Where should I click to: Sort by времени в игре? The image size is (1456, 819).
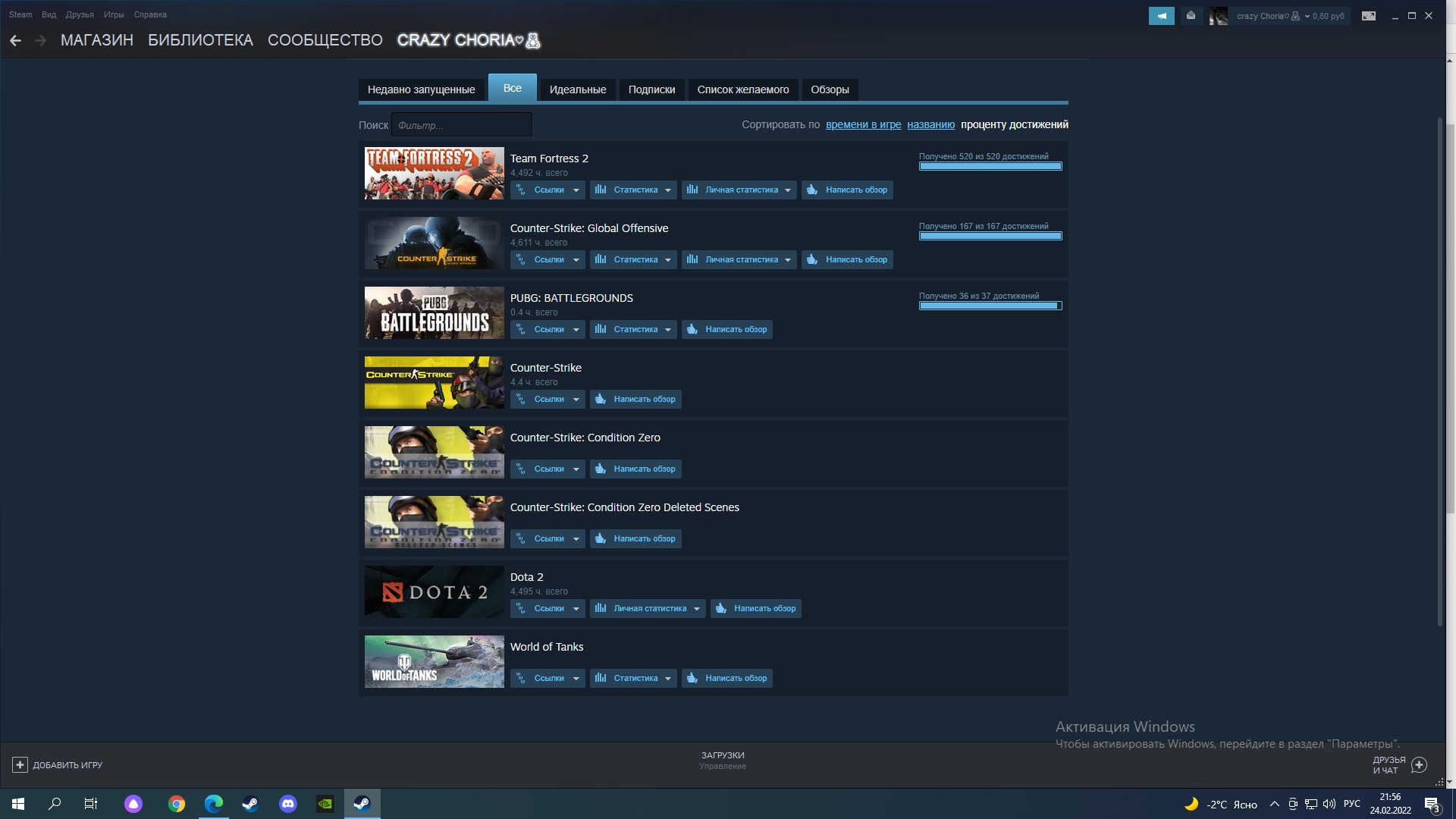click(864, 124)
